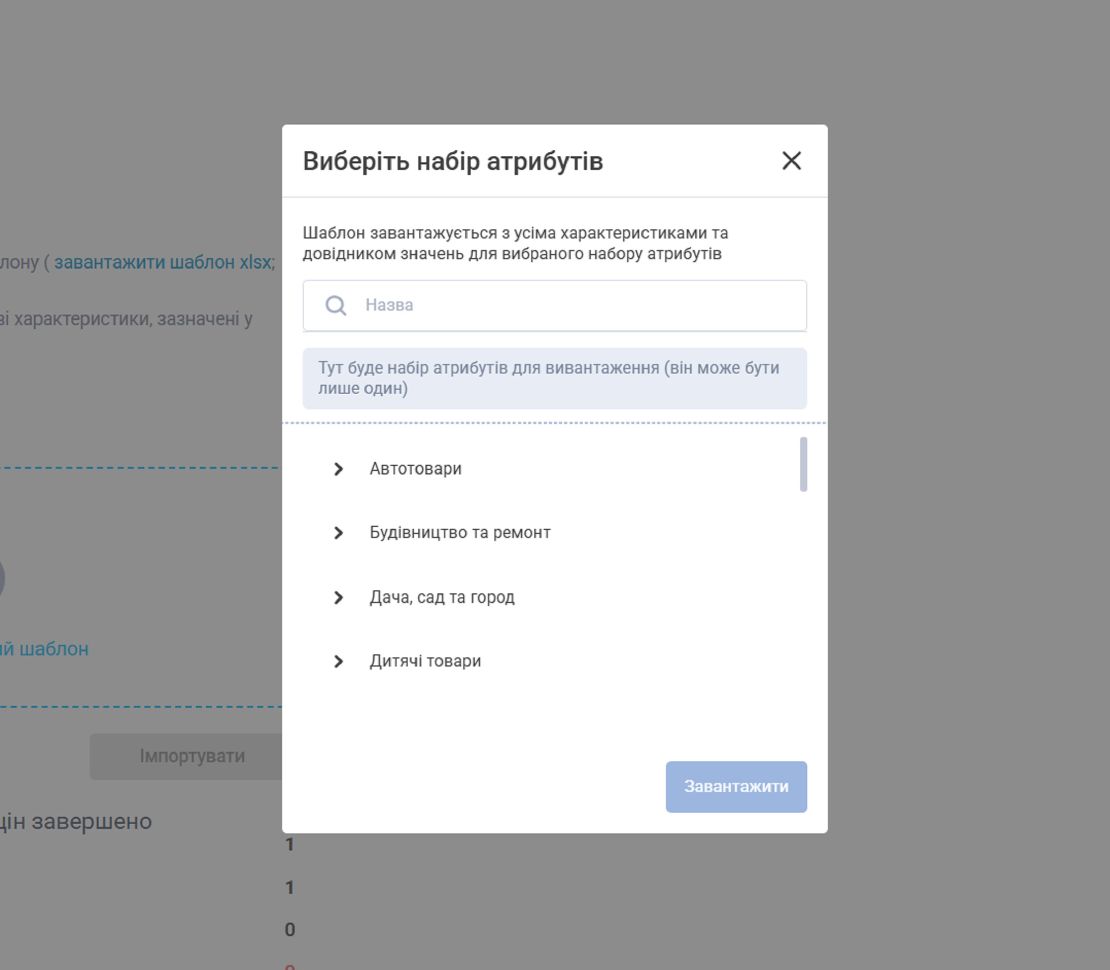Click the partial round icon at left edge

click(2, 578)
